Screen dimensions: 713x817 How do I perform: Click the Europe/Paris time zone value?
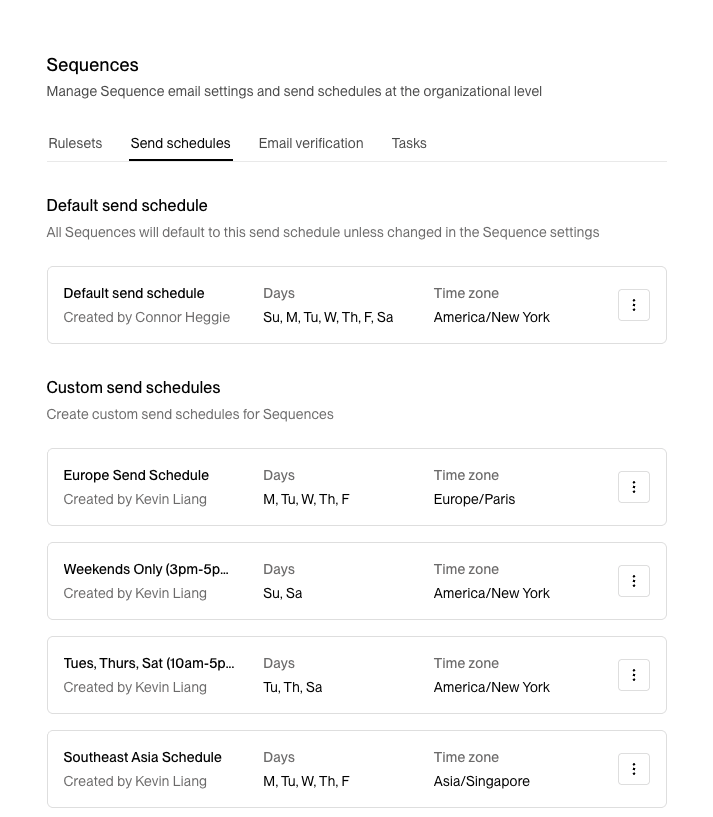(474, 499)
